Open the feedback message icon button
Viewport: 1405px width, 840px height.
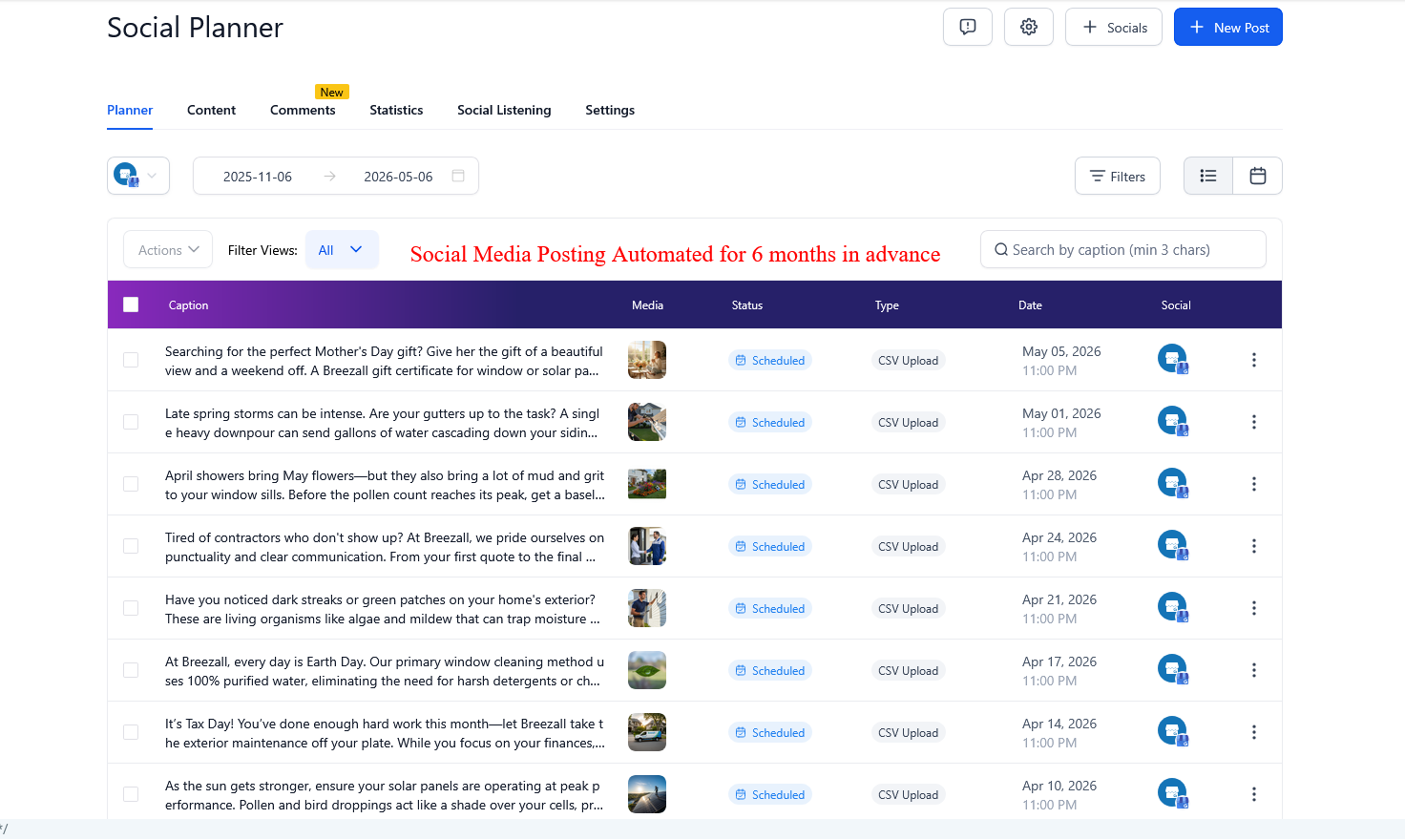pos(968,27)
